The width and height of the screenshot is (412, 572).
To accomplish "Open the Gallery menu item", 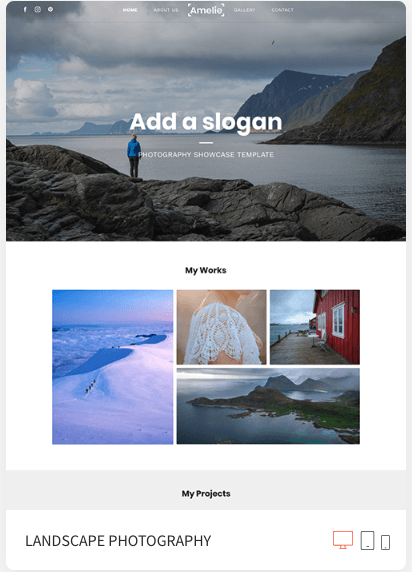I will [x=244, y=10].
